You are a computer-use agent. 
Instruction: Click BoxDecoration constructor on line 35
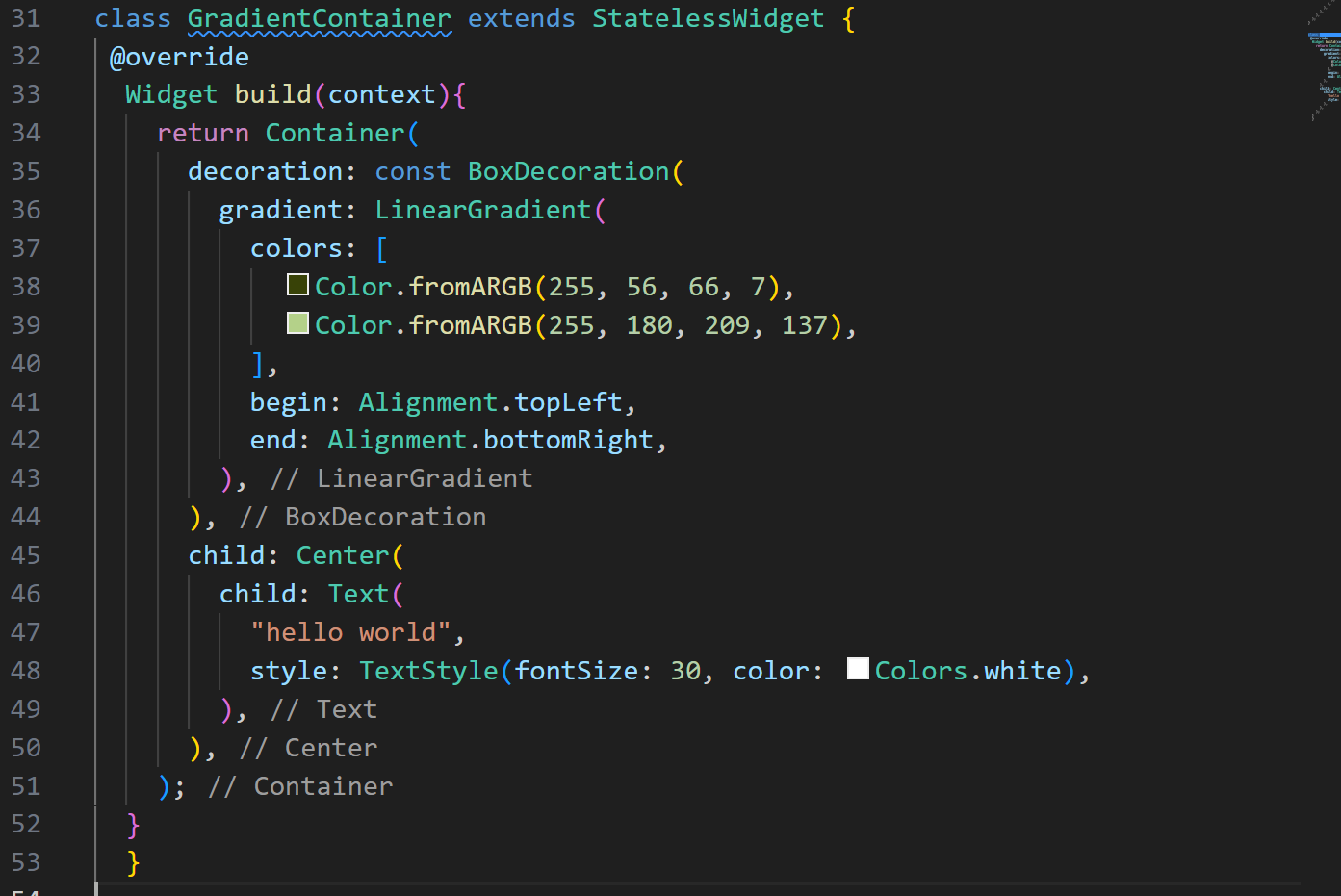[x=568, y=171]
